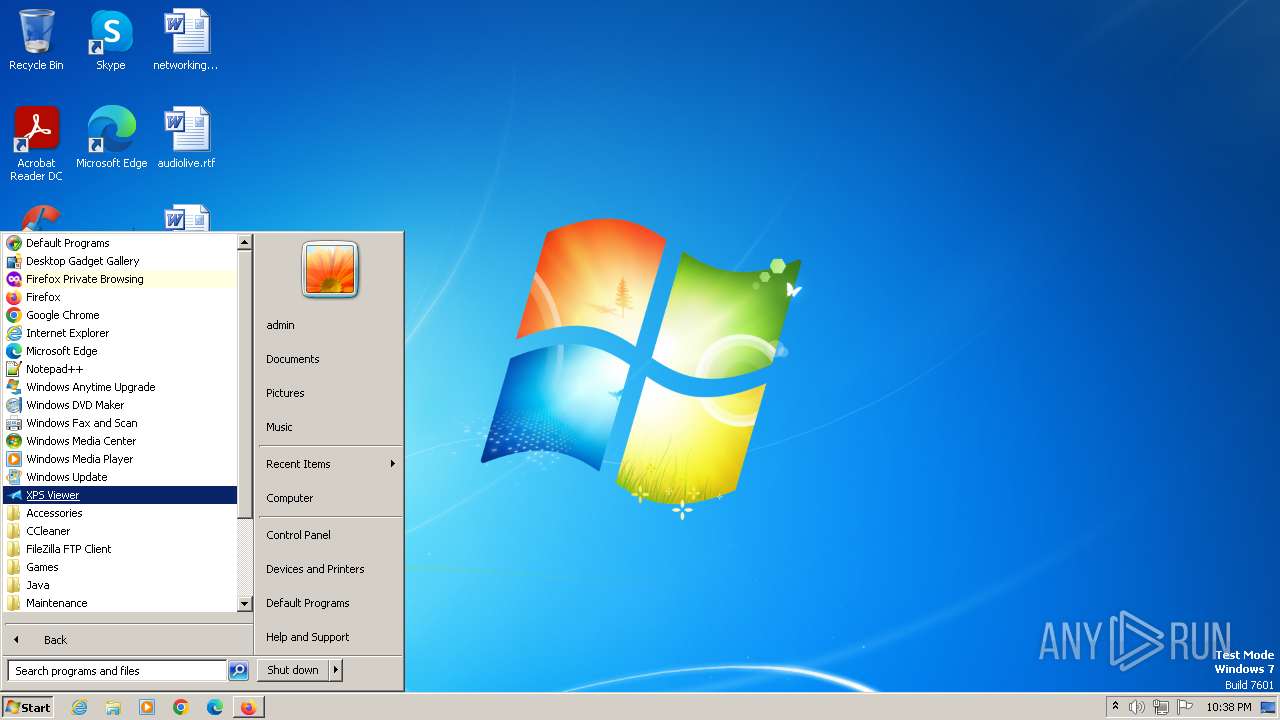The width and height of the screenshot is (1280, 720).
Task: Open the Action Center flag icon
Action: [1185, 707]
